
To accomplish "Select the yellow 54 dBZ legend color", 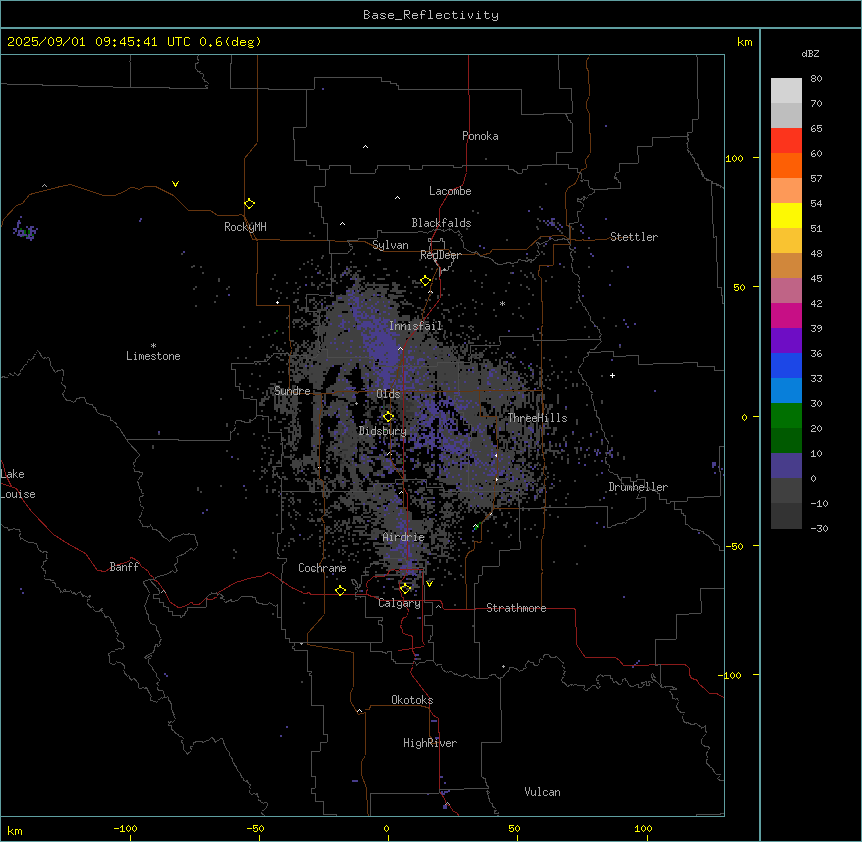I will [x=786, y=215].
